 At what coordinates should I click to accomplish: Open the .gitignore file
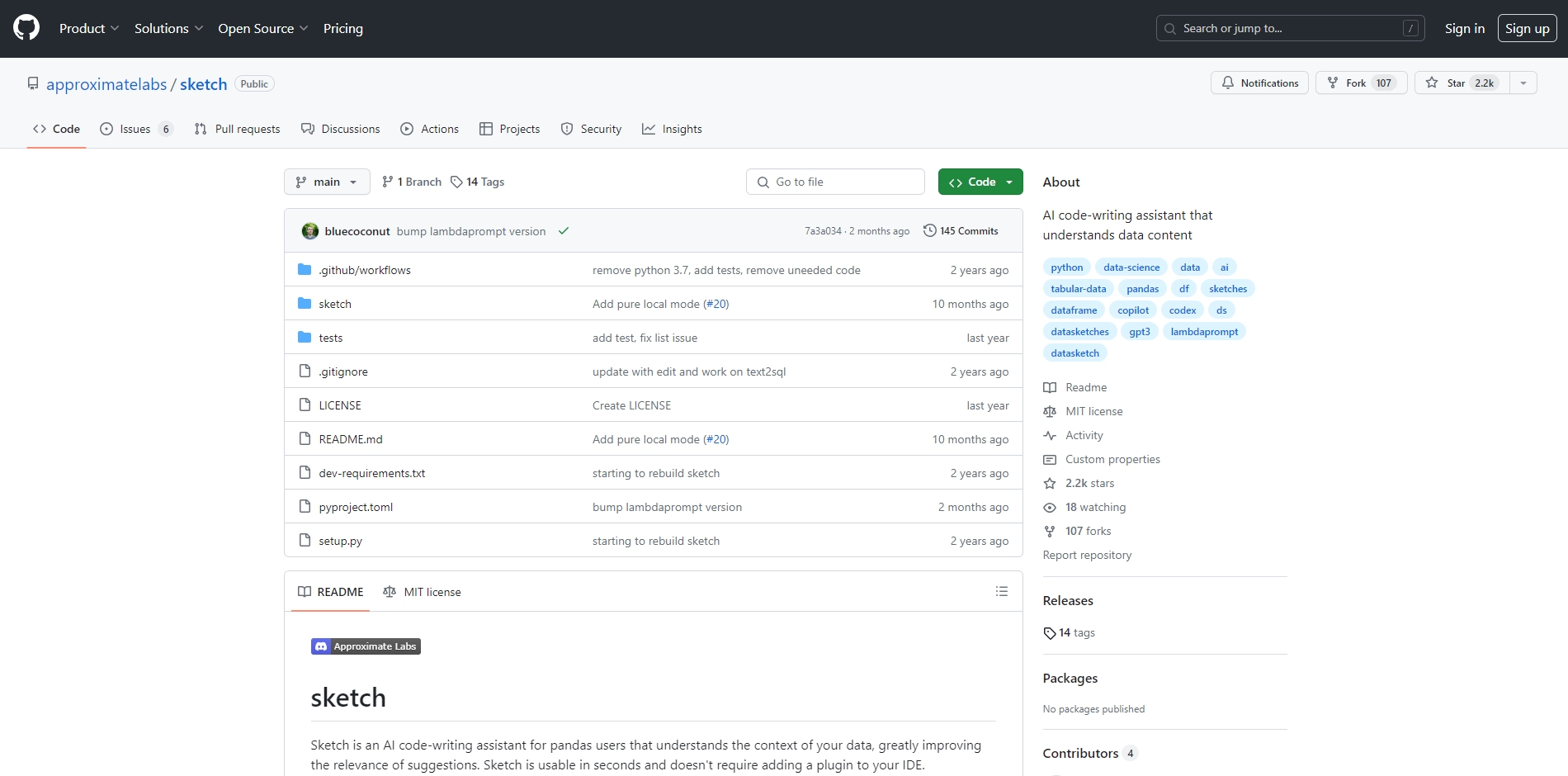(x=343, y=371)
